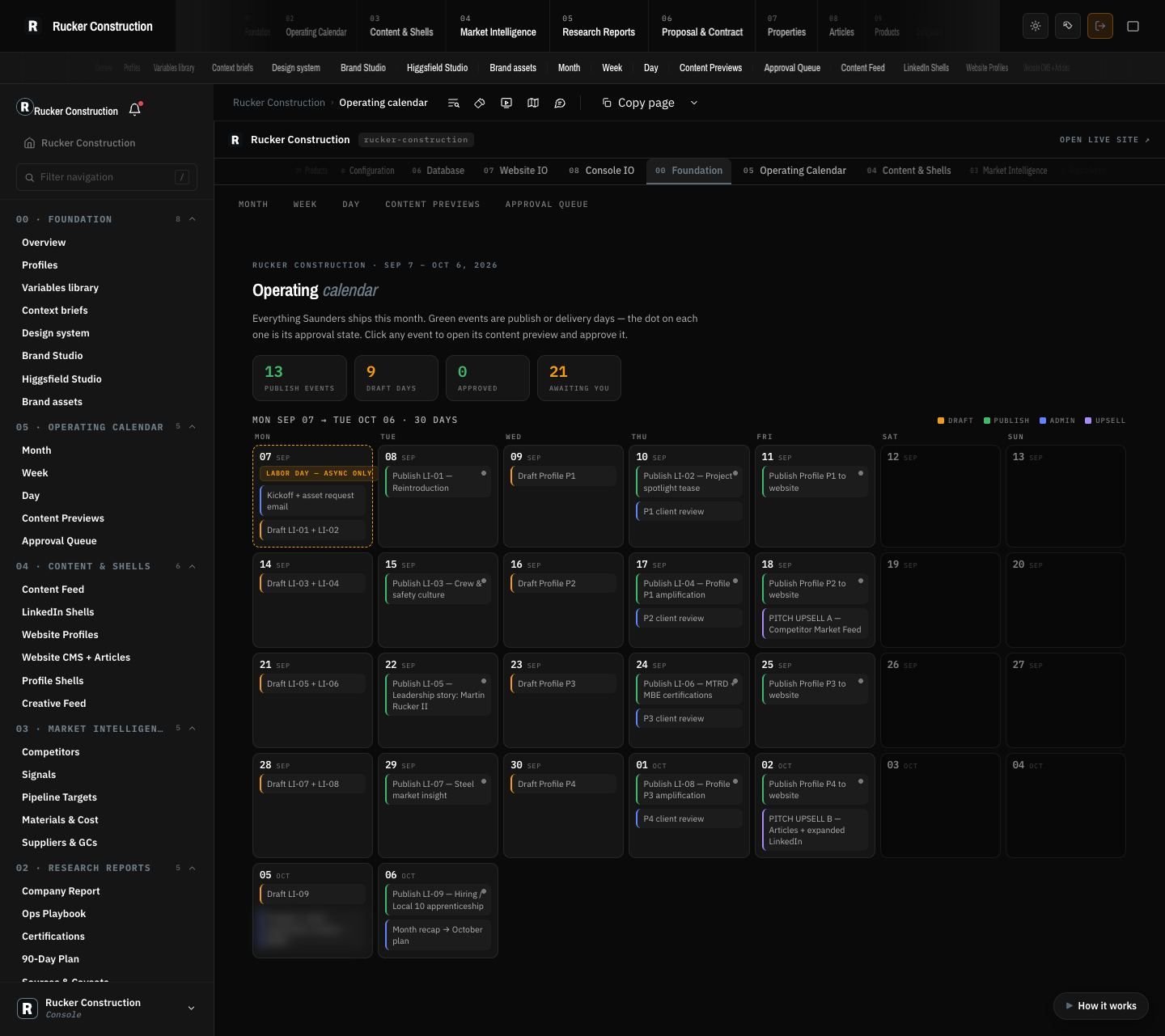Open Proposal & Contract top navigation tab

tap(702, 26)
